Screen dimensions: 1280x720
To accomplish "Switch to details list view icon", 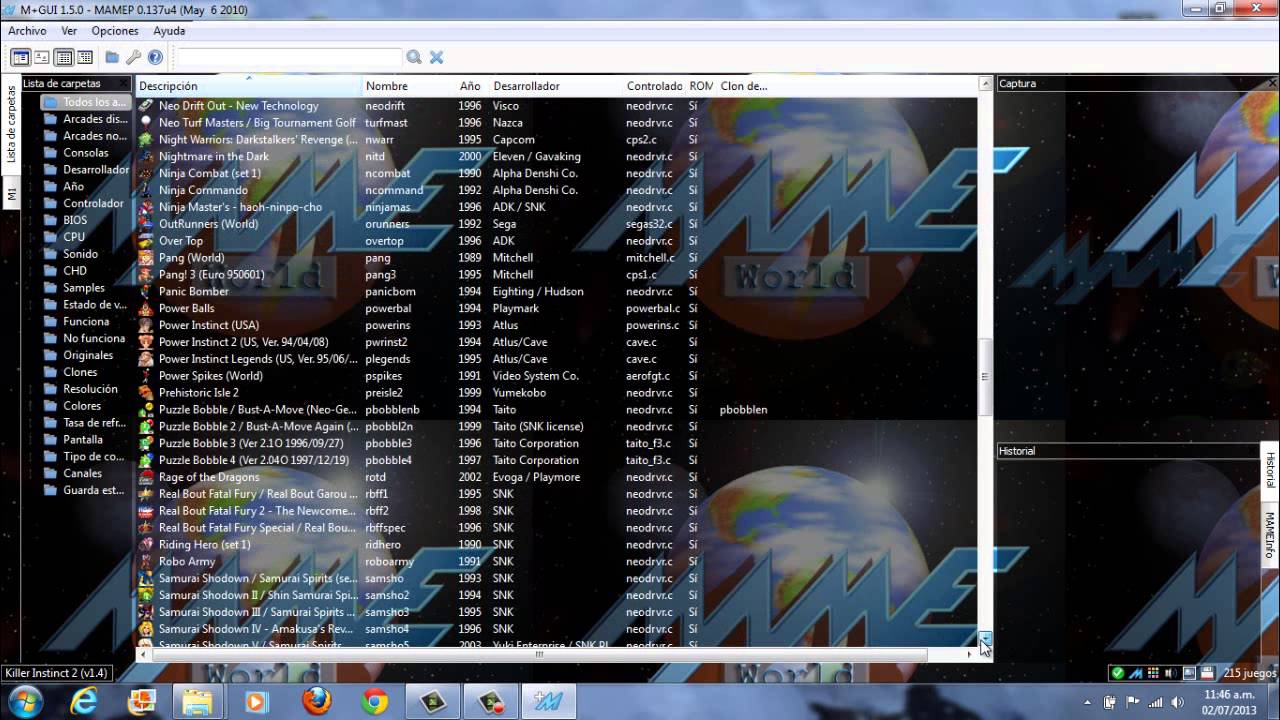I will click(x=64, y=57).
